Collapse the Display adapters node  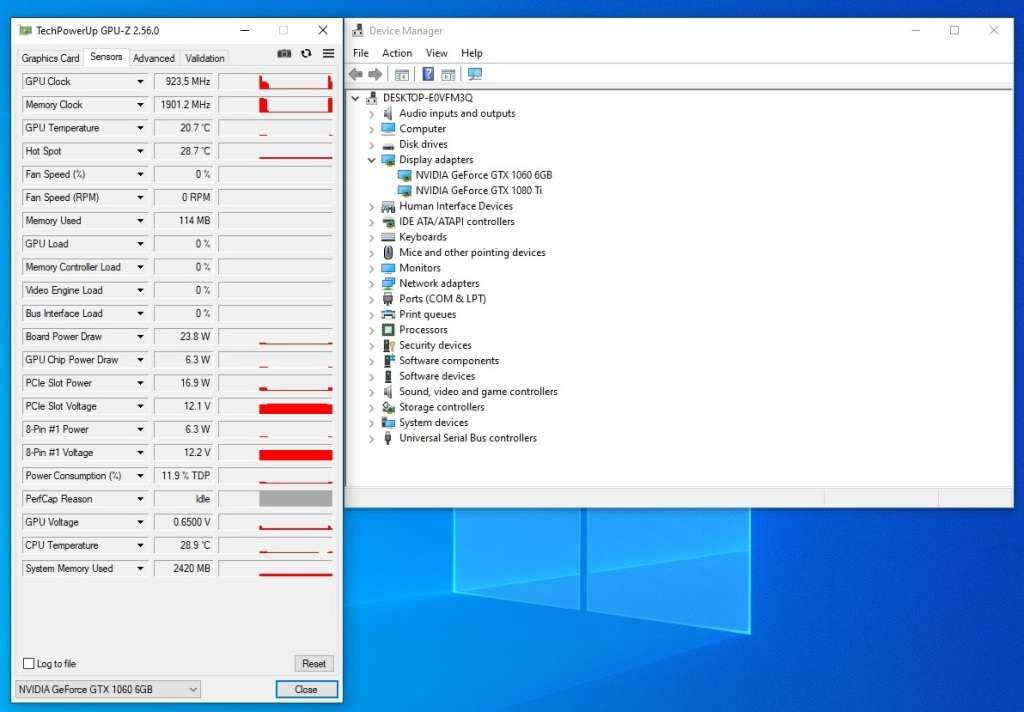371,160
